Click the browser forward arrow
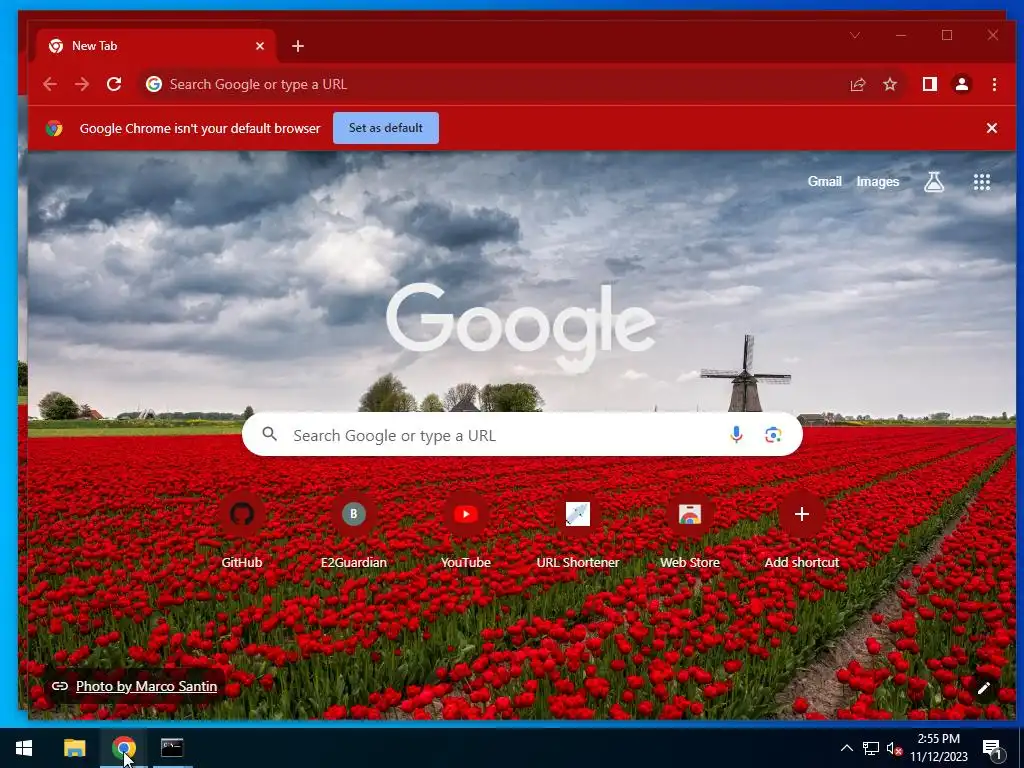Image resolution: width=1024 pixels, height=768 pixels. (x=82, y=84)
